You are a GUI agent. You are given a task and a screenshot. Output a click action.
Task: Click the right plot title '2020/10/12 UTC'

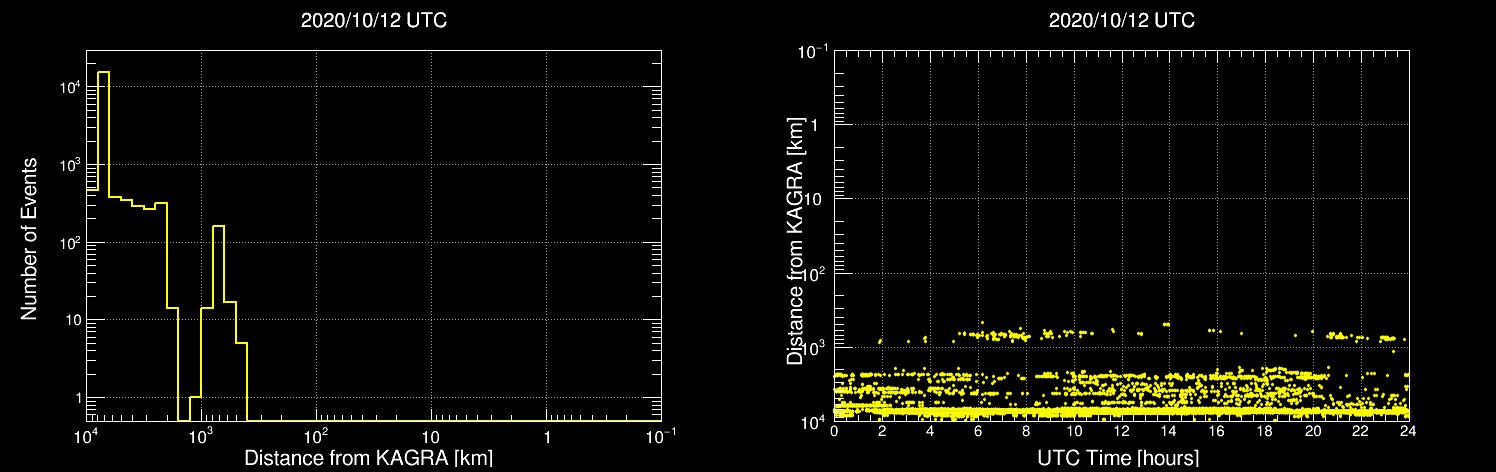tap(1121, 21)
